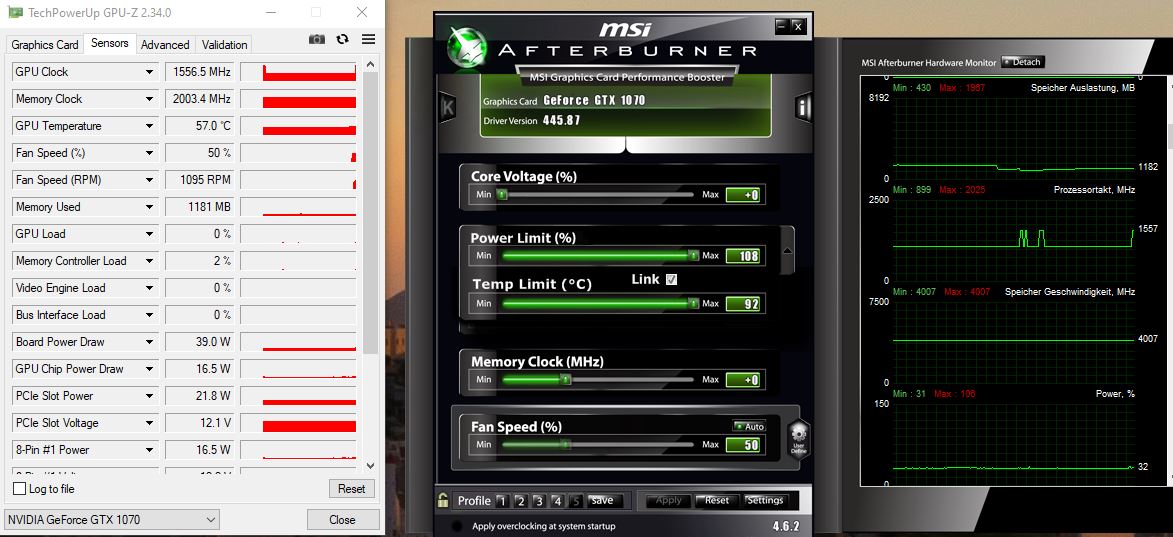The image size is (1173, 537).
Task: Select Afterburner profile slot 2
Action: [x=521, y=501]
